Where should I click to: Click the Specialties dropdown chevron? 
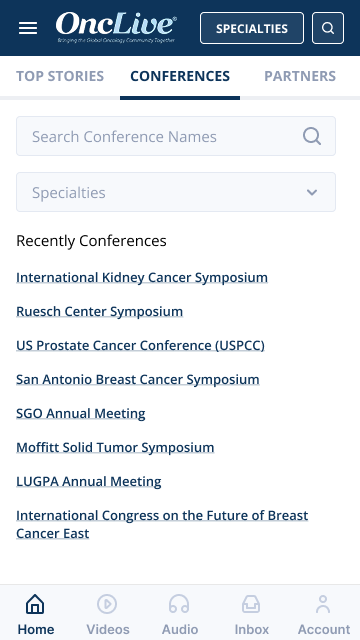(x=312, y=192)
